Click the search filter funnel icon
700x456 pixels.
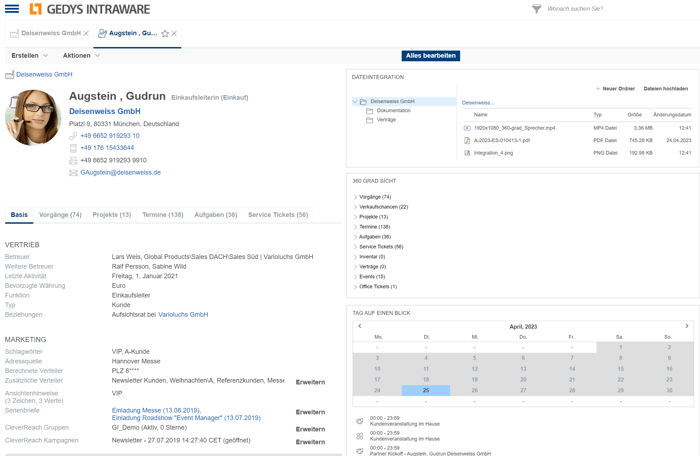[537, 8]
